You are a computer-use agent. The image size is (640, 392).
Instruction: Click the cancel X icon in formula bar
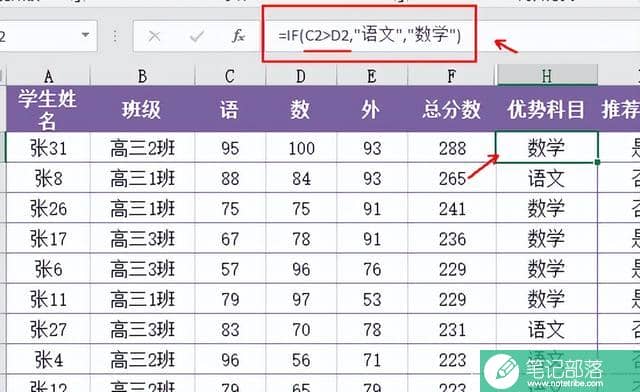(154, 36)
